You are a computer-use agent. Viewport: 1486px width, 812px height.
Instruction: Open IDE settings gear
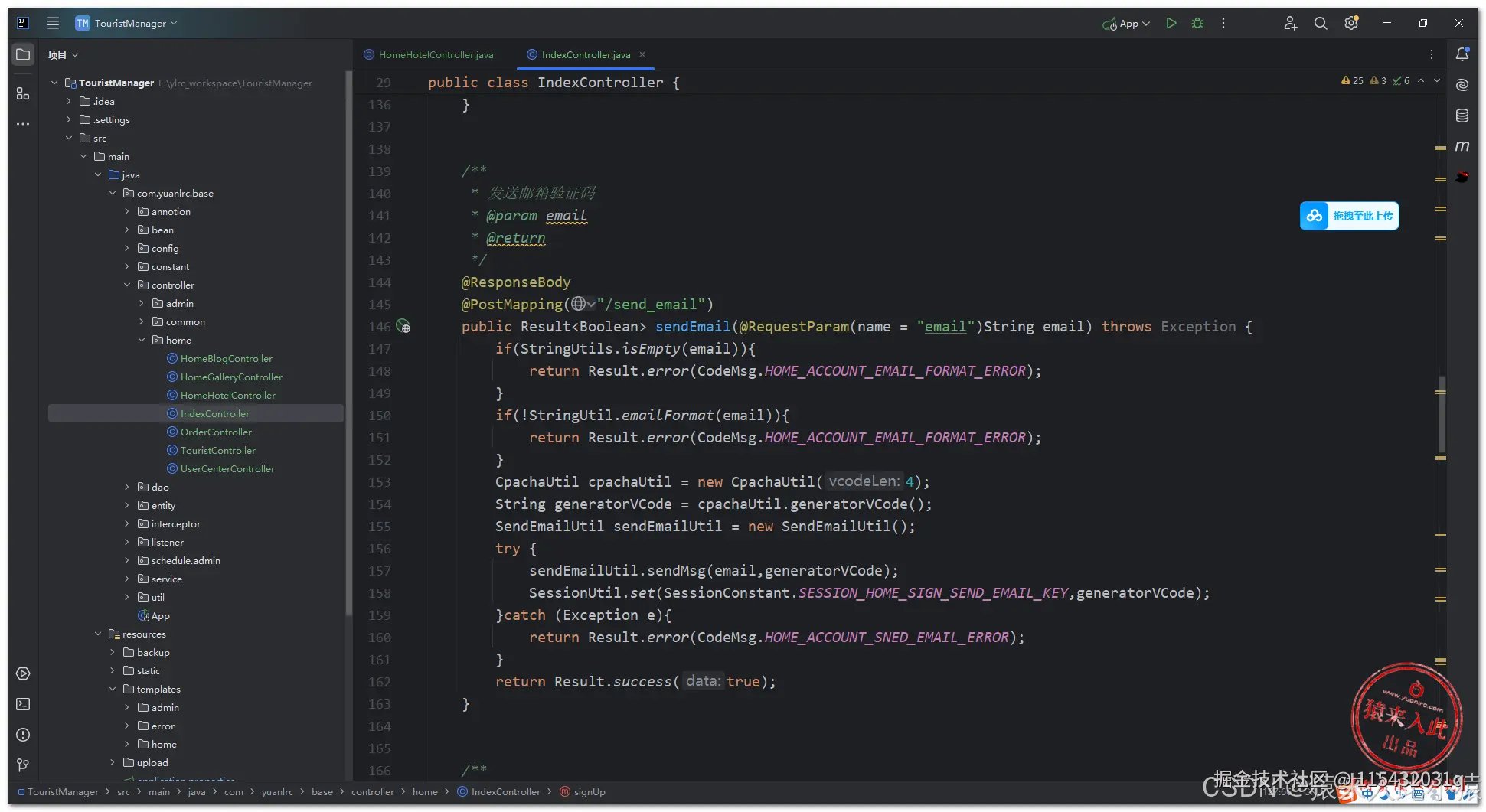pyautogui.click(x=1351, y=23)
